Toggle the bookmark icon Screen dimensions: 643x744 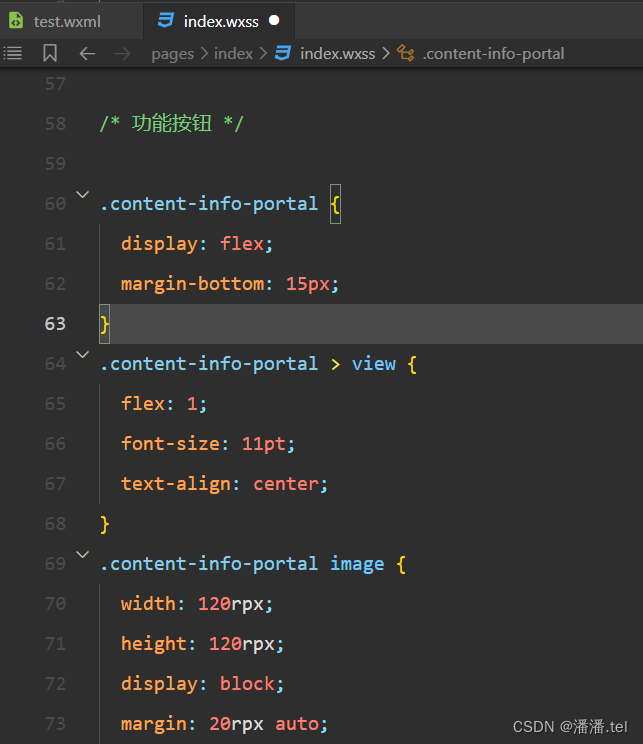pos(50,53)
